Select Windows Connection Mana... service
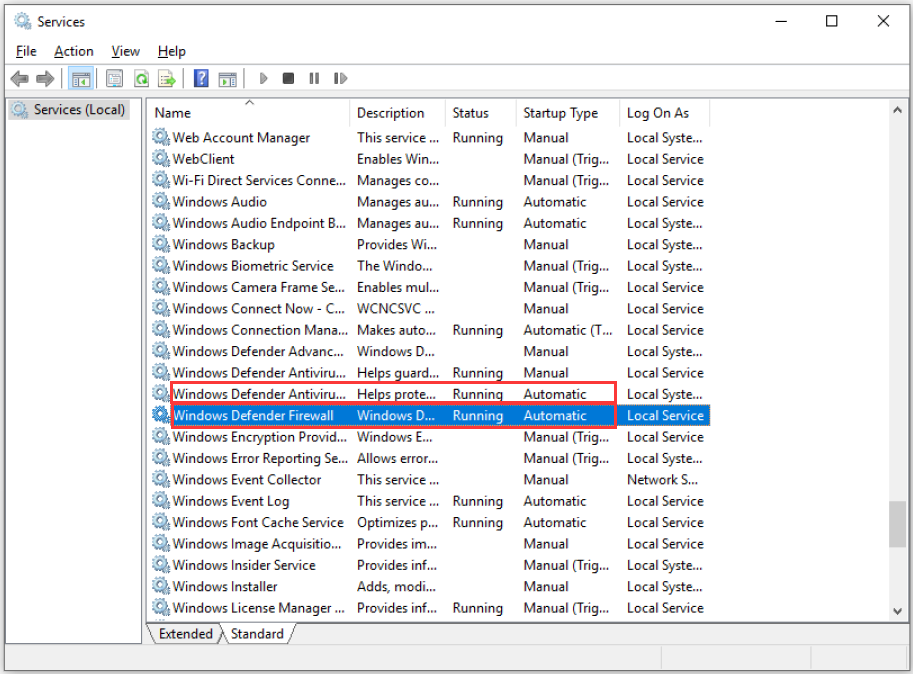Image resolution: width=913 pixels, height=674 pixels. pos(430,330)
